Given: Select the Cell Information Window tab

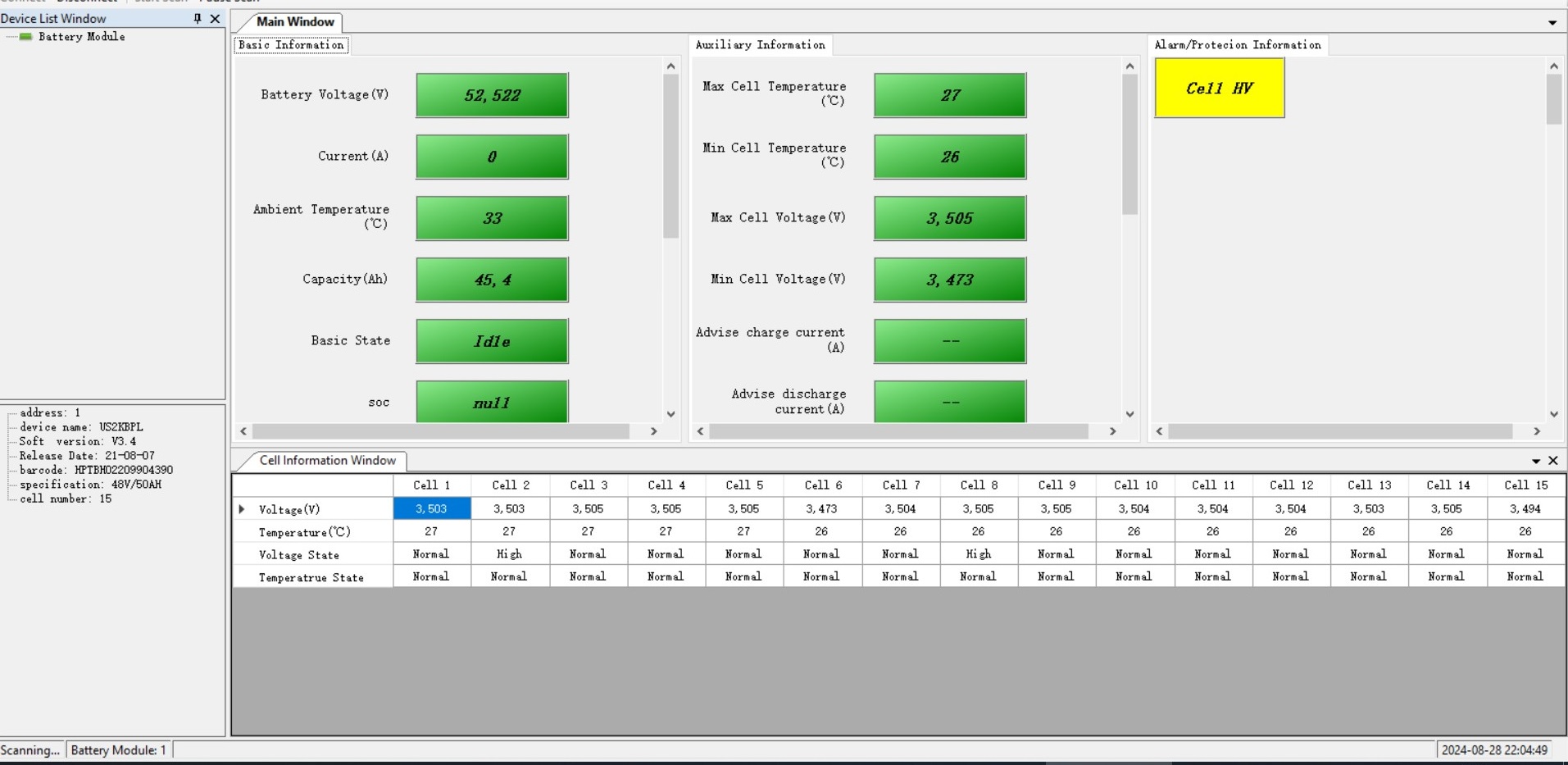Looking at the screenshot, I should 327,461.
